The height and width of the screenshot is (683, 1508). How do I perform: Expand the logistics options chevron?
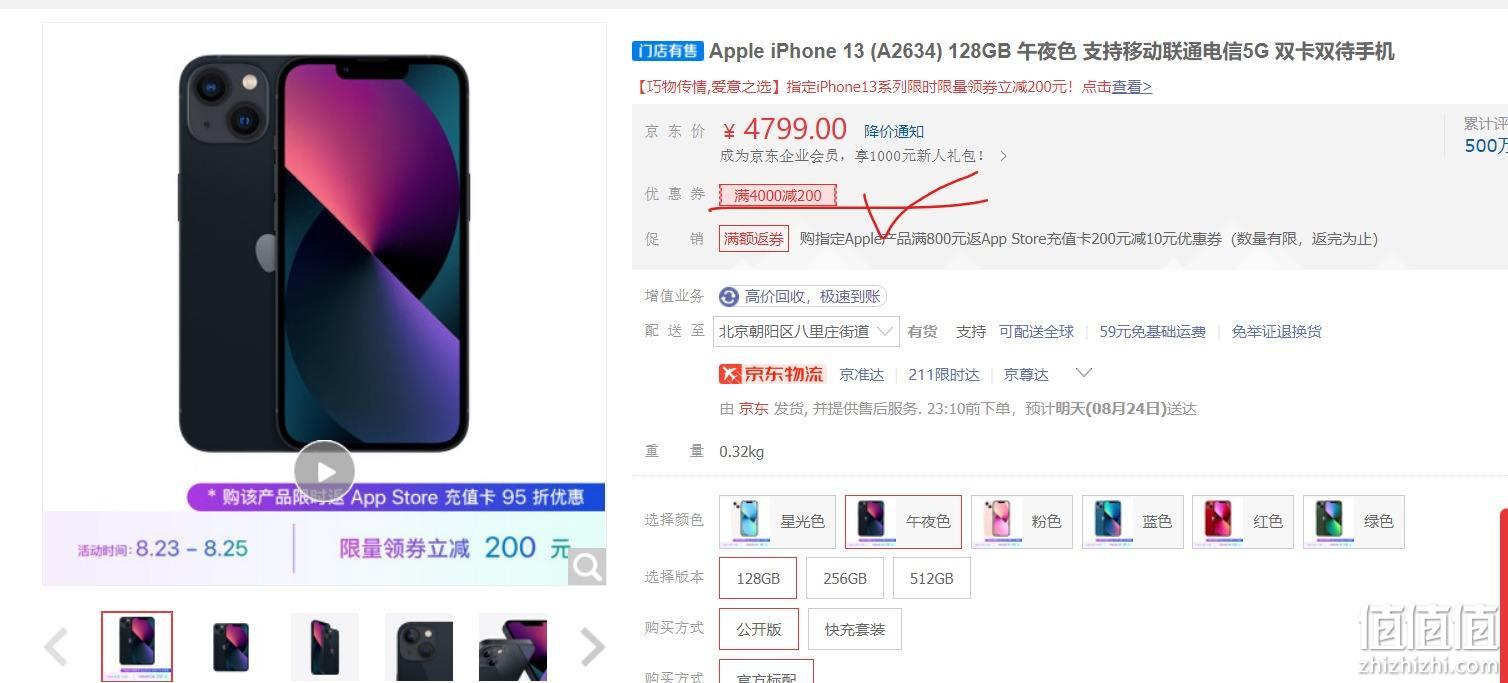pos(1083,373)
